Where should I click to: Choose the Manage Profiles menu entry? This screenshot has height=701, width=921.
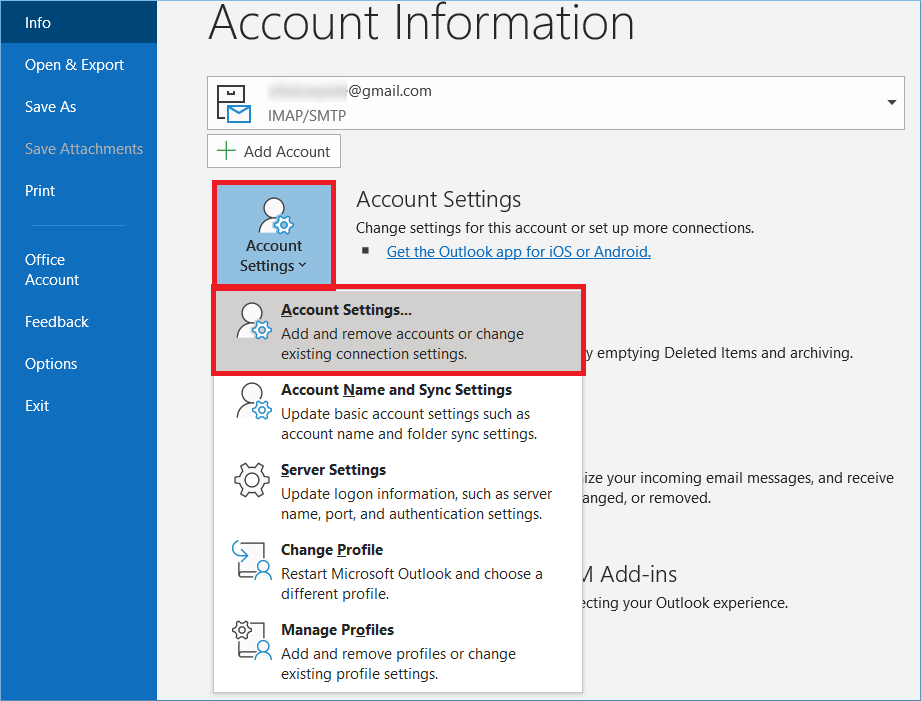(398, 651)
